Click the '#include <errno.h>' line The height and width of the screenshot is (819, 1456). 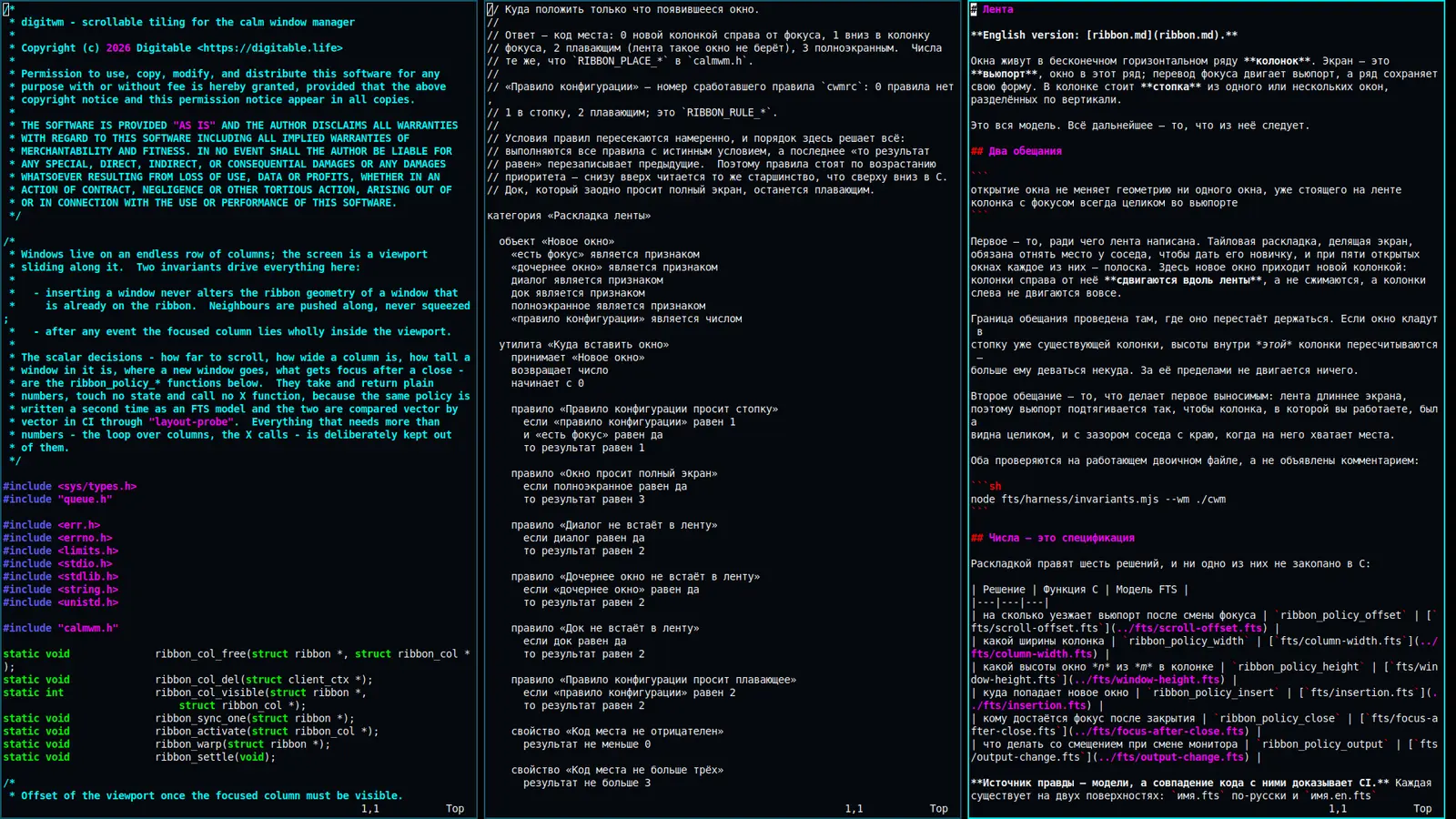tap(58, 538)
